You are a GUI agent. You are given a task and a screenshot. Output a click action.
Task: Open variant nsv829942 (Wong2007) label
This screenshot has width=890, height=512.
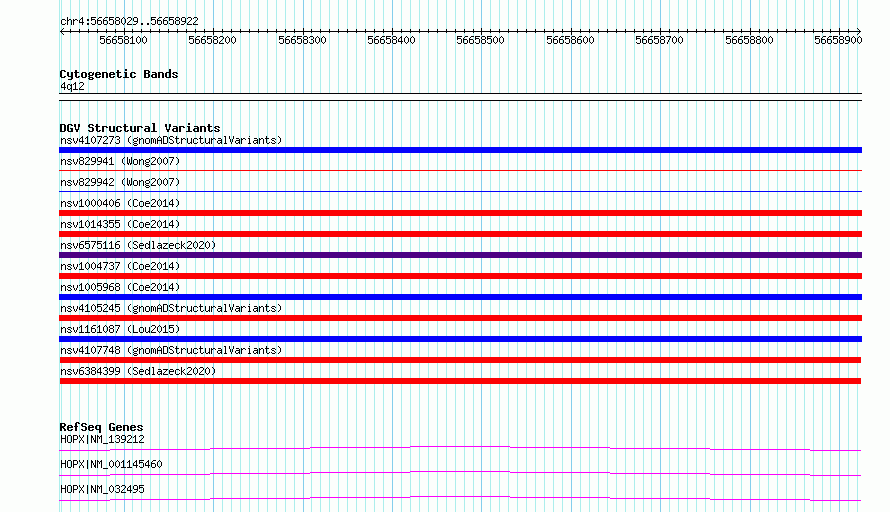point(120,182)
